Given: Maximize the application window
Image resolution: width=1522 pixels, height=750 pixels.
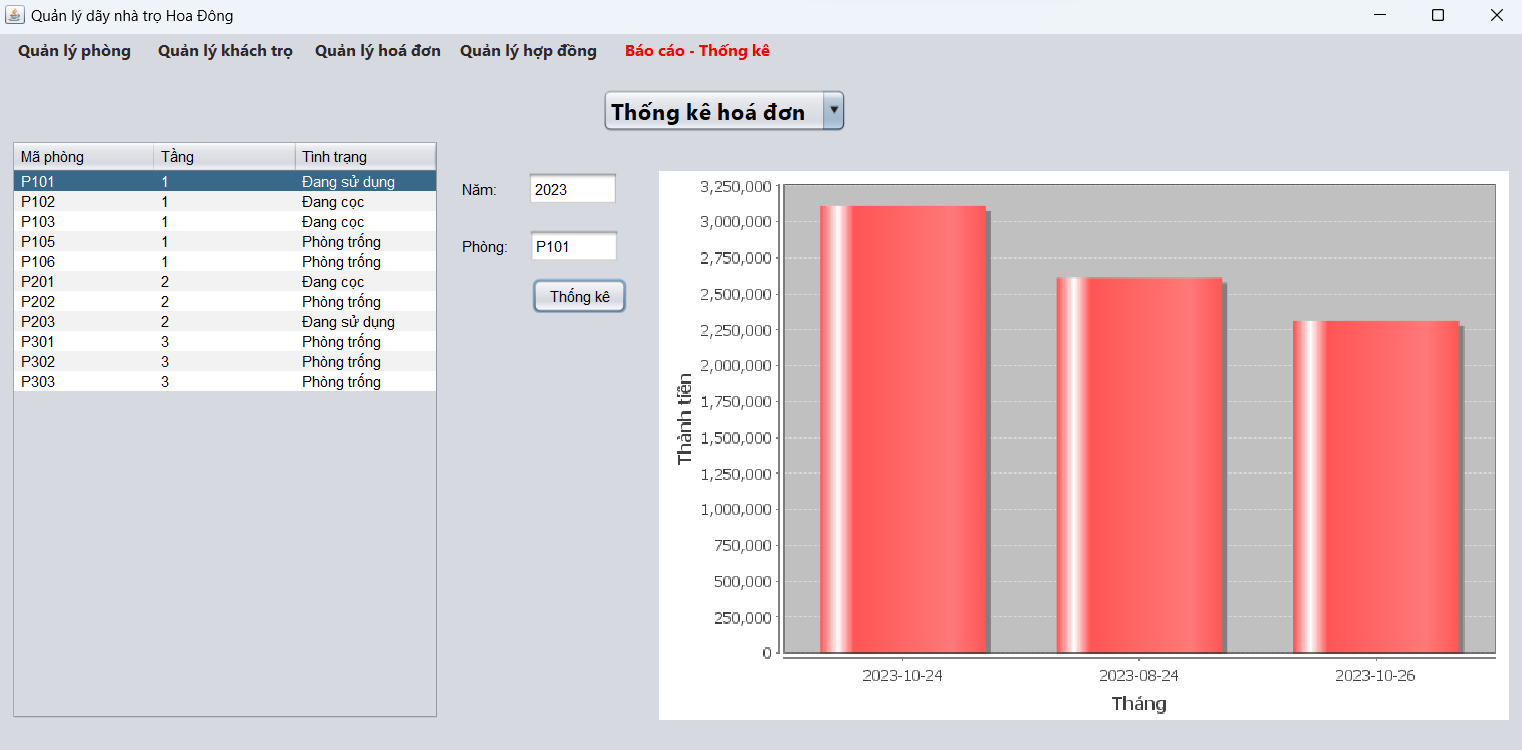Looking at the screenshot, I should tap(1438, 15).
